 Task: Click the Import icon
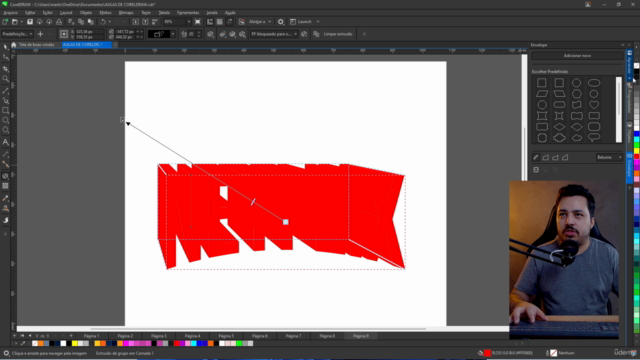pos(136,22)
